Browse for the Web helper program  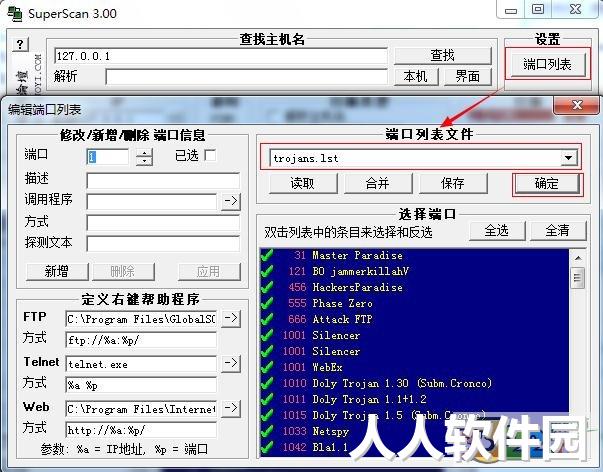[x=231, y=408]
